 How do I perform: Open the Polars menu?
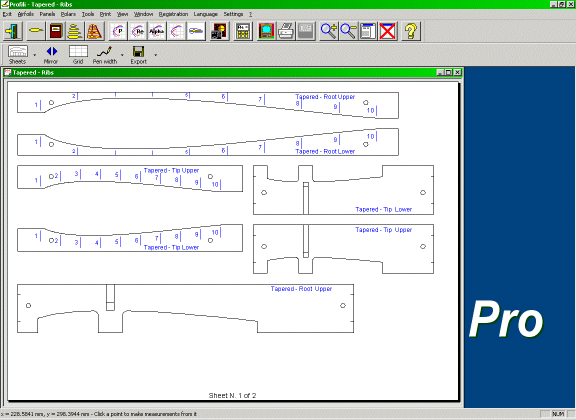pos(68,14)
